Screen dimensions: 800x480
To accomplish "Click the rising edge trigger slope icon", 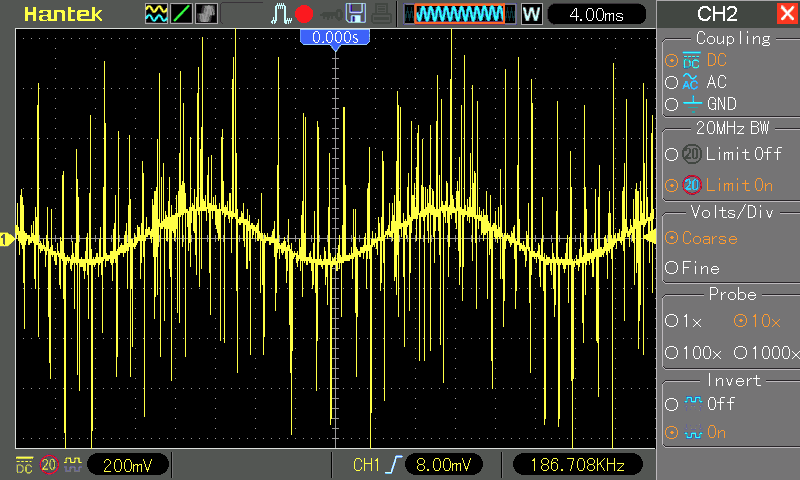I will point(393,465).
